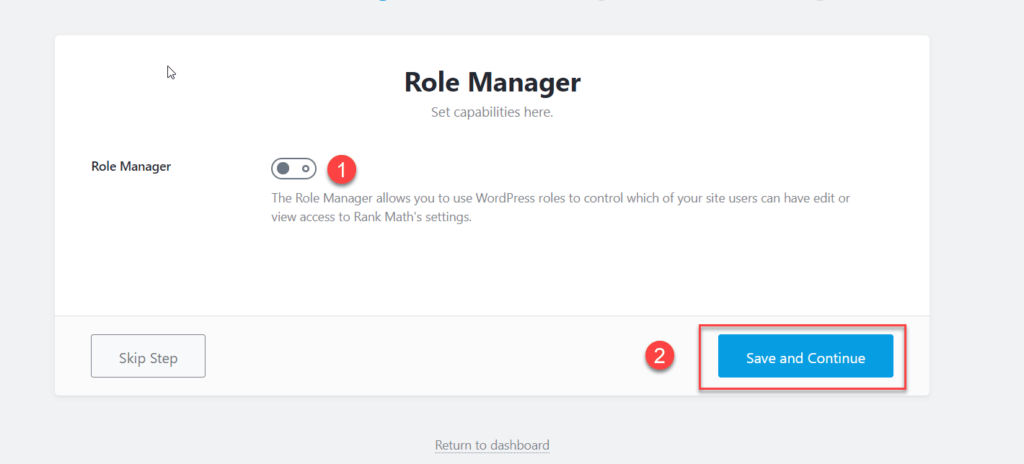Click the 'Set capabilities here.' subtitle

pyautogui.click(x=492, y=112)
